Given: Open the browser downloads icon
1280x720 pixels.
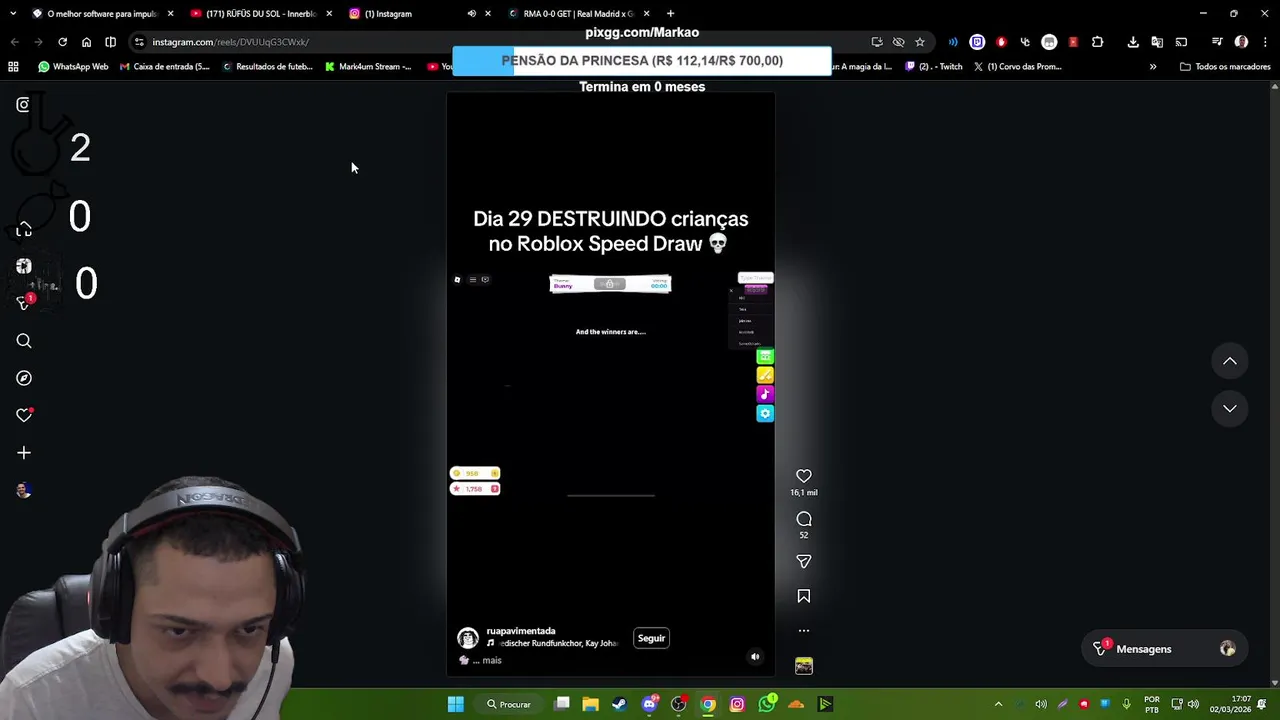Looking at the screenshot, I should pos(1133,42).
